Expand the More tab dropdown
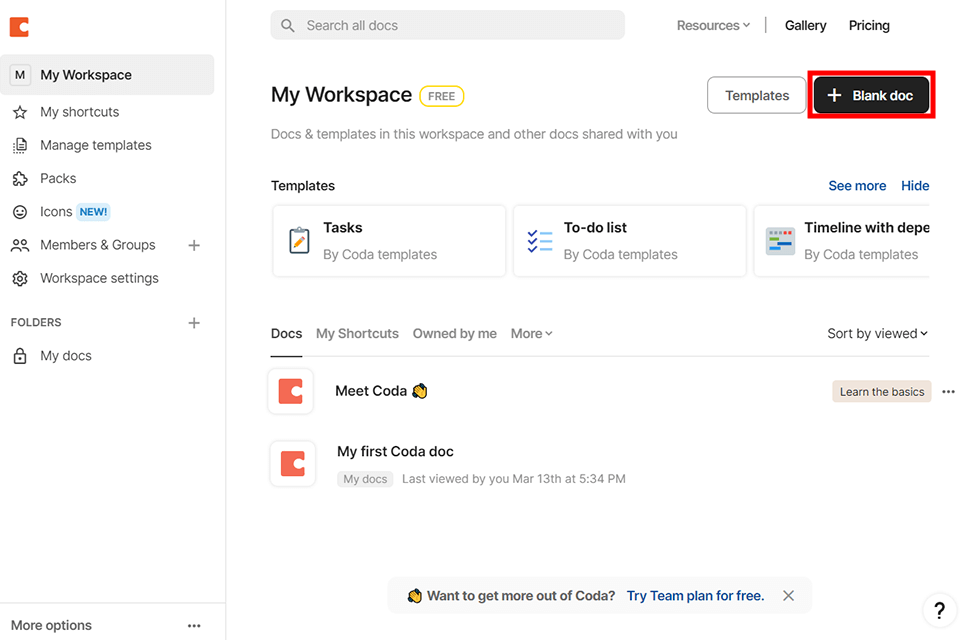This screenshot has width=960, height=640. (531, 334)
